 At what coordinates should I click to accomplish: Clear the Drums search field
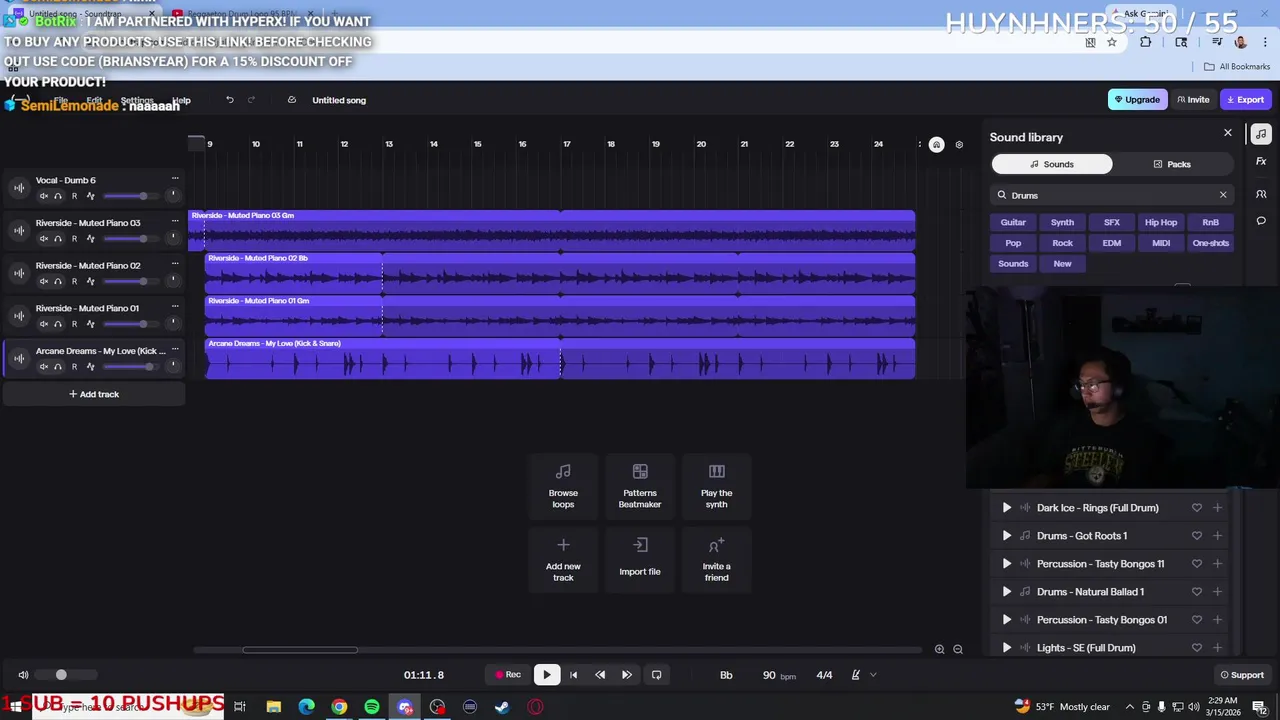tap(1222, 195)
